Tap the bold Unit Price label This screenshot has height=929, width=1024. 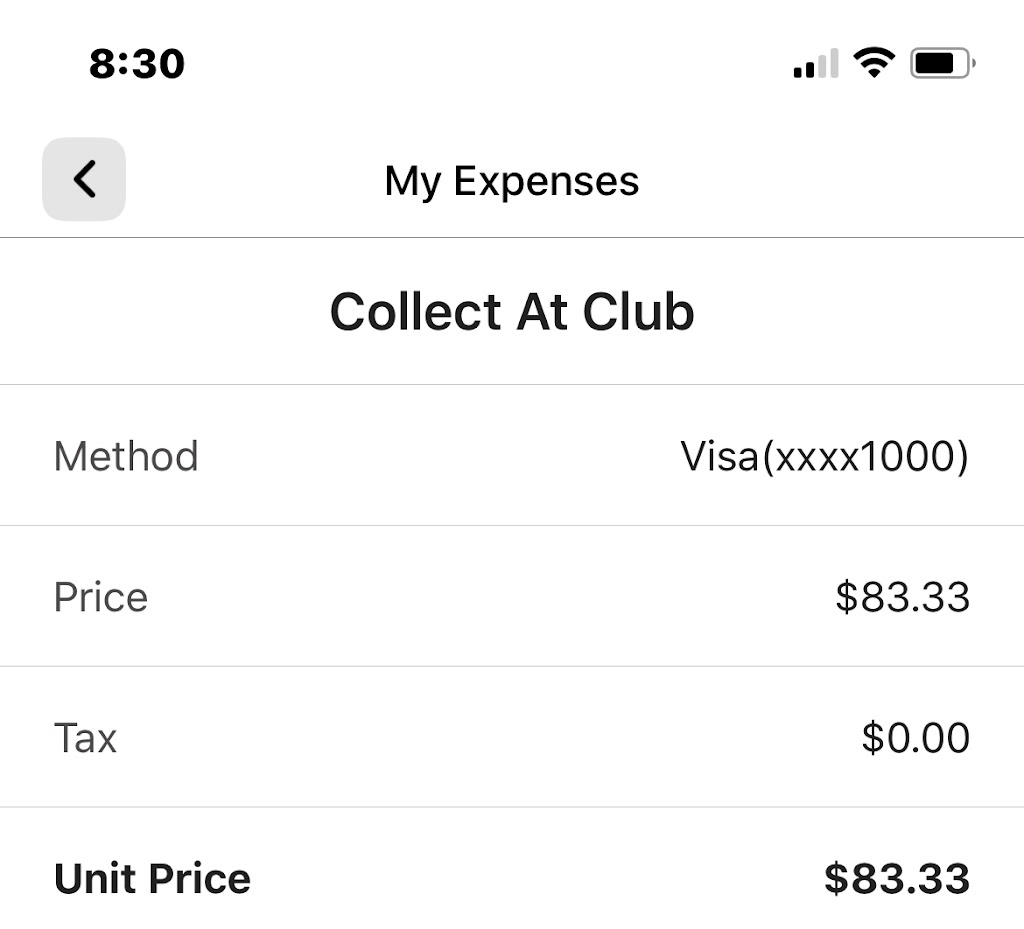tap(152, 879)
